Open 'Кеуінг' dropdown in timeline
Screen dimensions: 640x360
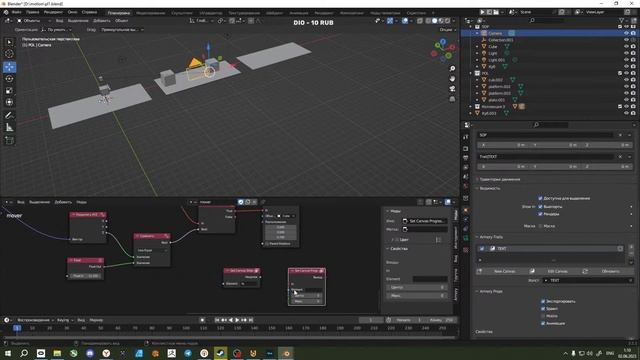(x=64, y=320)
